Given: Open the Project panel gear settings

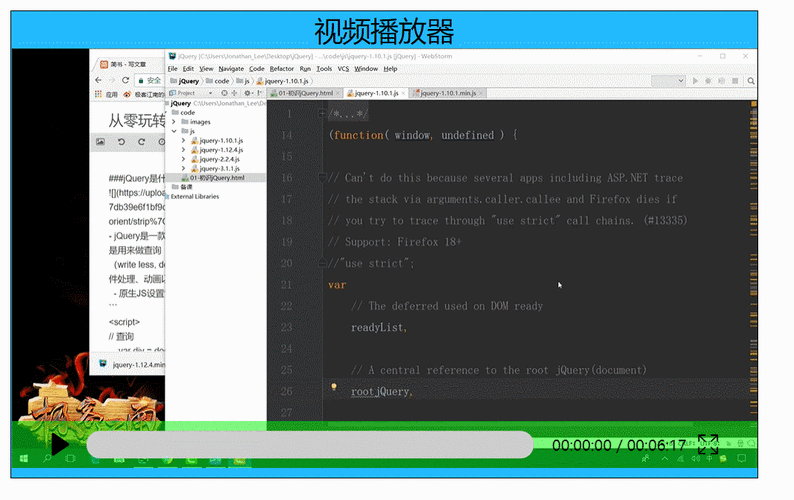Looking at the screenshot, I should pyautogui.click(x=248, y=93).
